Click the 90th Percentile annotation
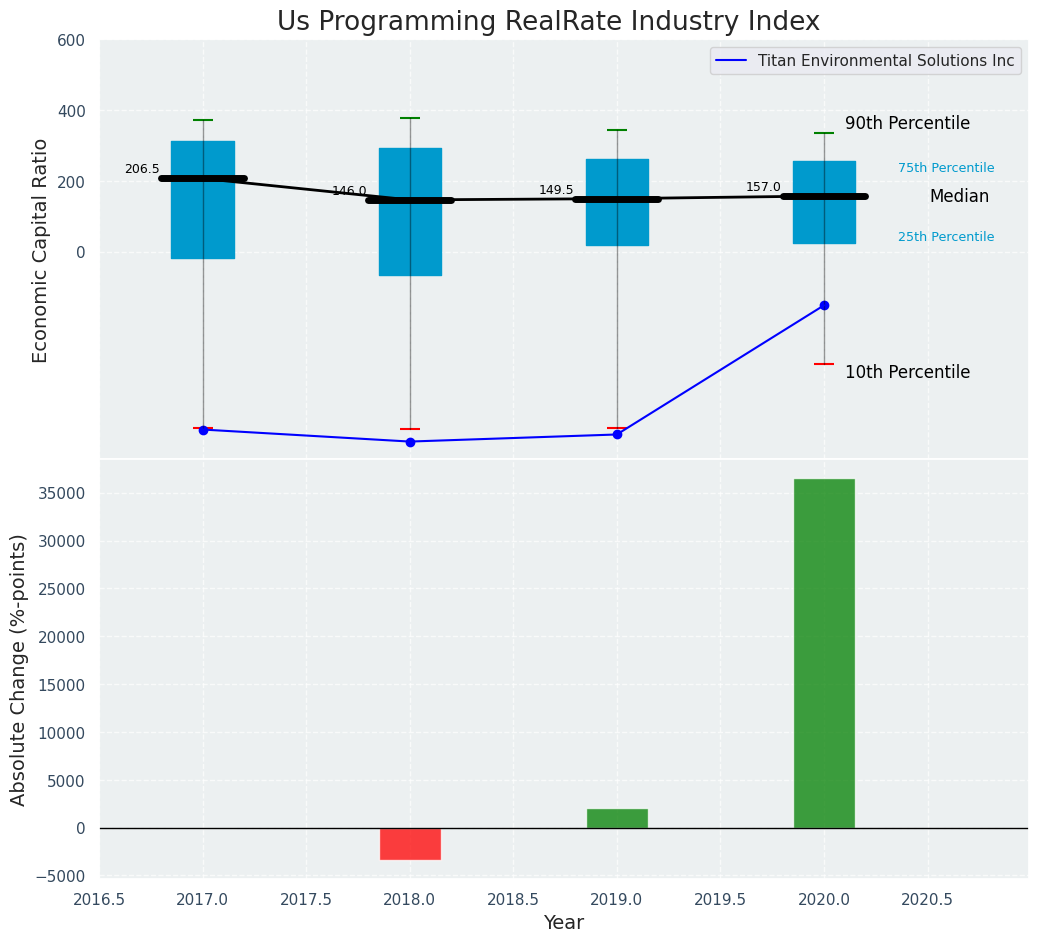Viewport: 1039px width, 942px height. pos(907,123)
